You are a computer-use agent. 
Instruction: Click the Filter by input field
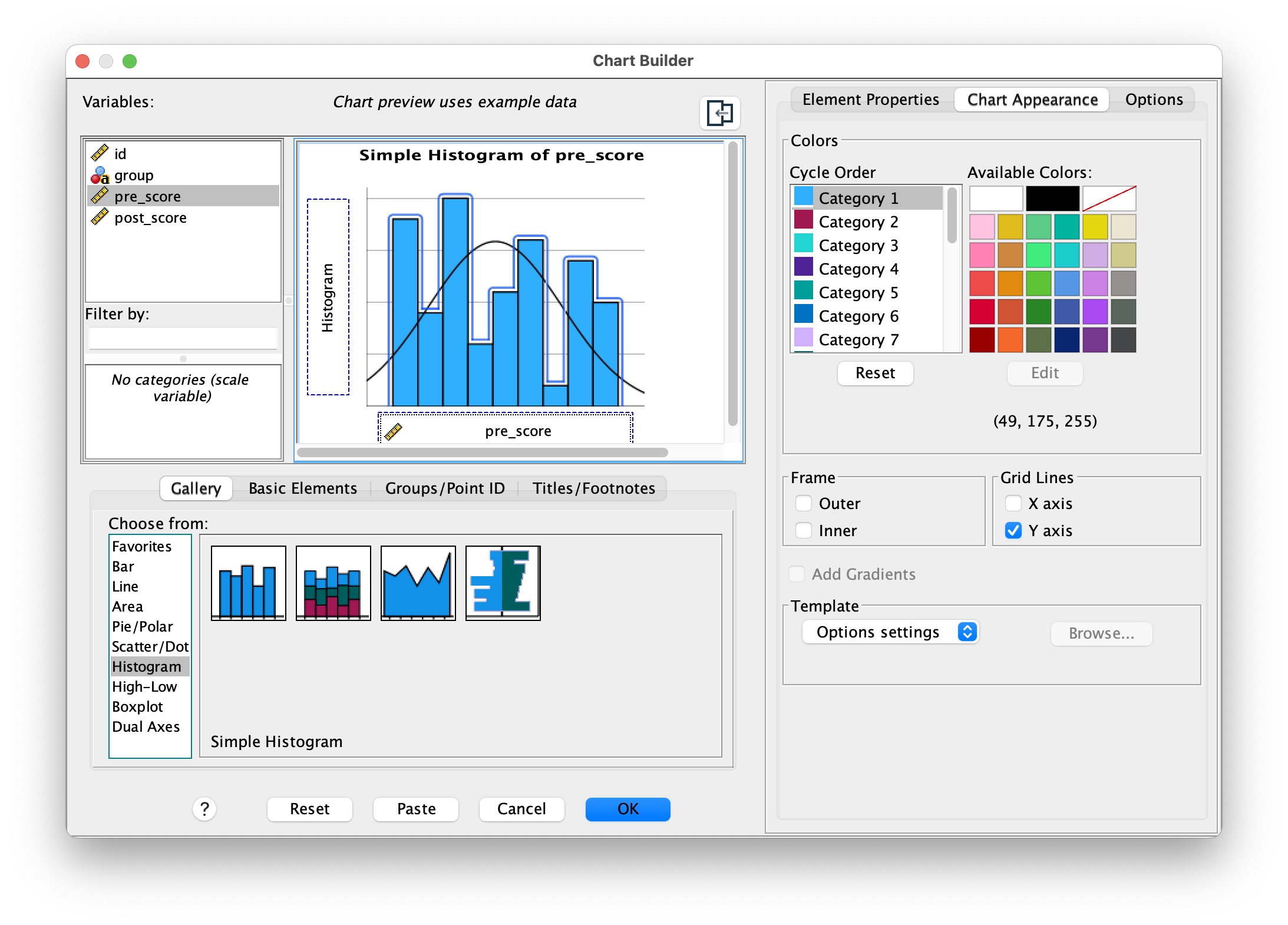pyautogui.click(x=183, y=339)
